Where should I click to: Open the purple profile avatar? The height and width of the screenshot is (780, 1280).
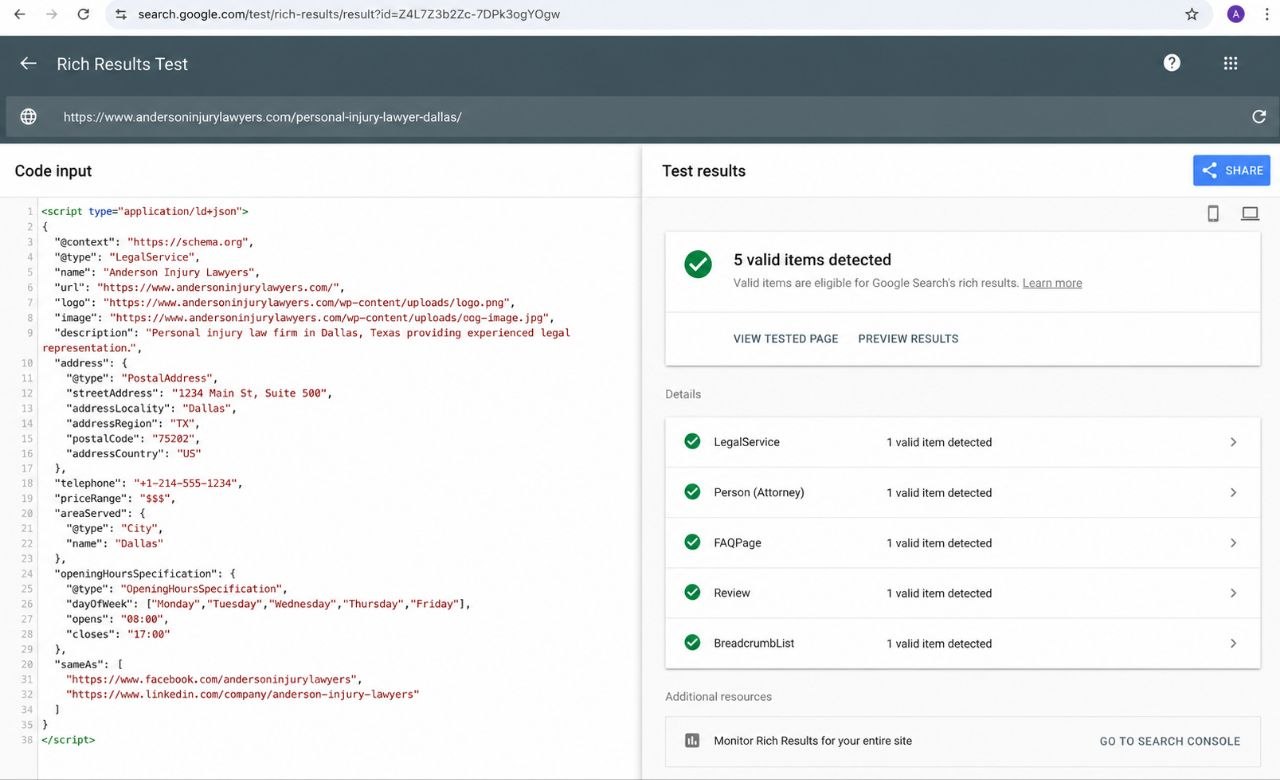pyautogui.click(x=1236, y=14)
